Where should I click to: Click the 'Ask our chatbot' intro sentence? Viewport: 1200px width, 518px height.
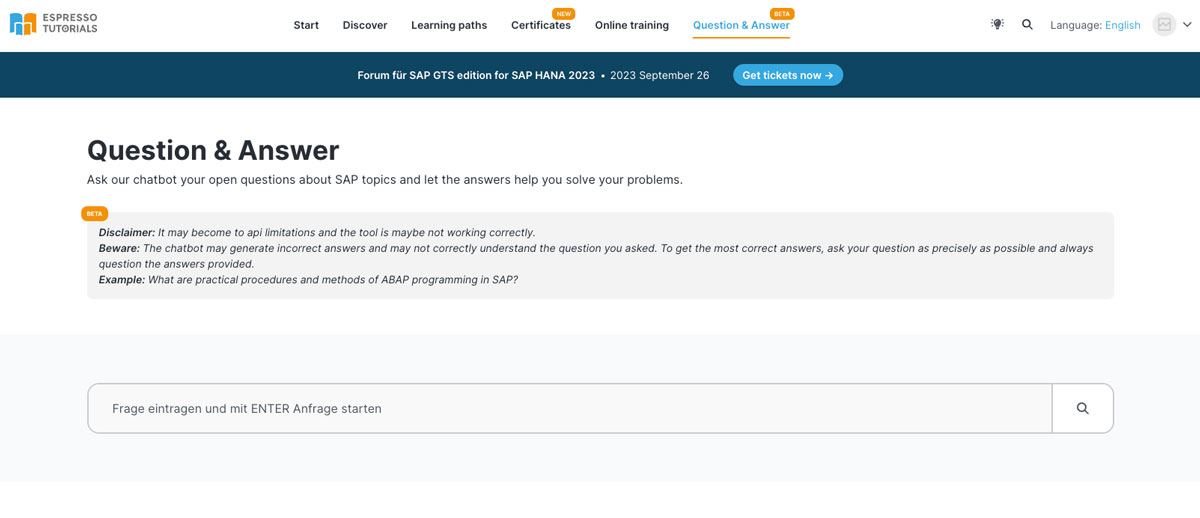(385, 180)
